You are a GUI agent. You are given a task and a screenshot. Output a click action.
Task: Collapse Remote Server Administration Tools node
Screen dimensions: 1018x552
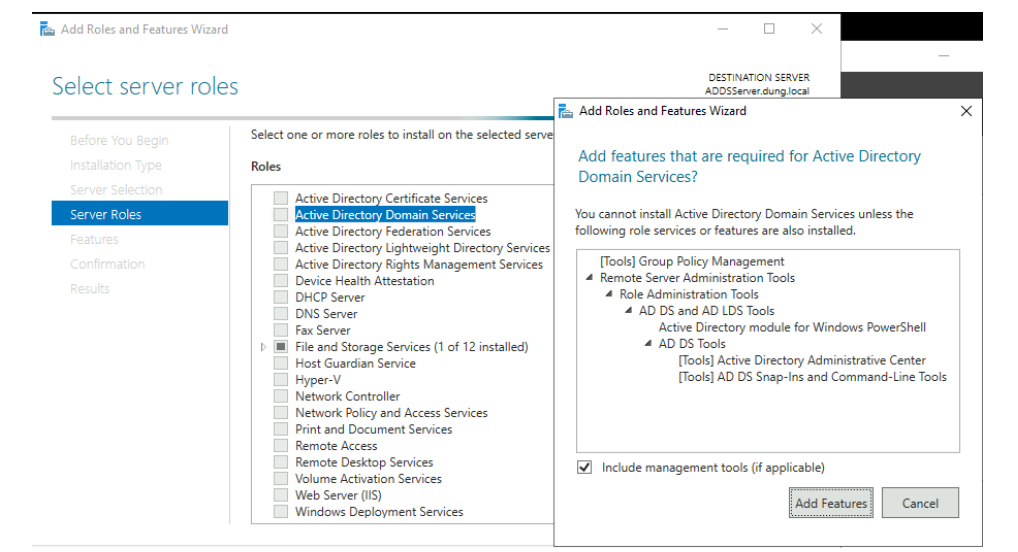click(590, 277)
